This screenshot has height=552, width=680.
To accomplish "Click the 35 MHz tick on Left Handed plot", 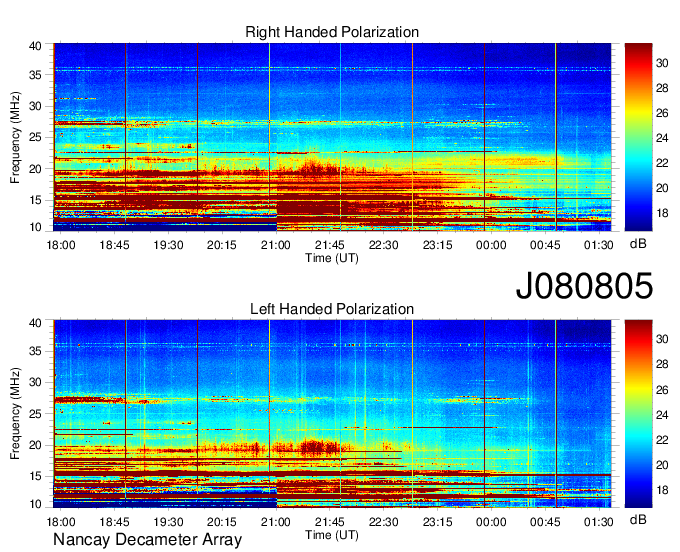I will coord(36,351).
